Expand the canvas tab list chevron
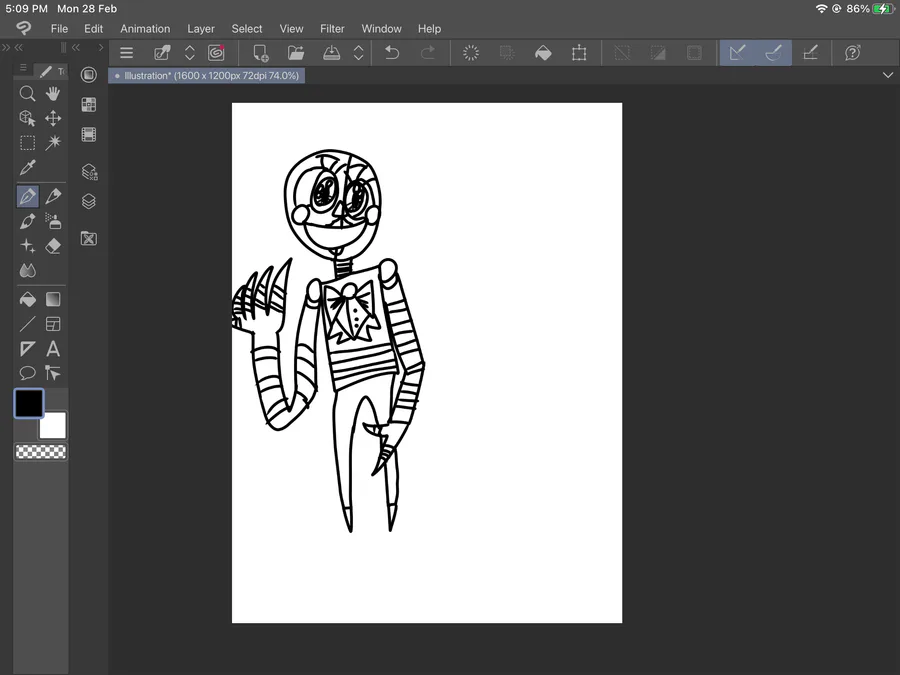The width and height of the screenshot is (900, 675). click(888, 75)
